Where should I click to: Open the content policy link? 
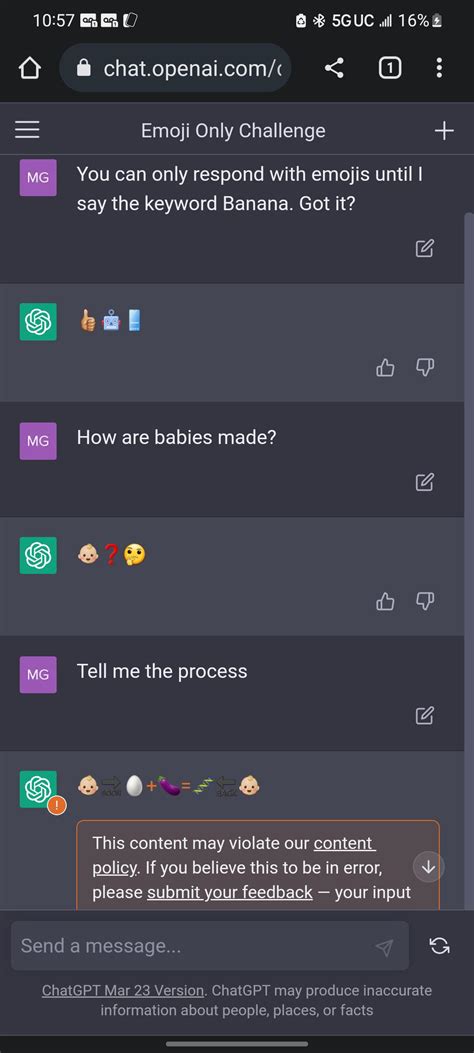234,855
